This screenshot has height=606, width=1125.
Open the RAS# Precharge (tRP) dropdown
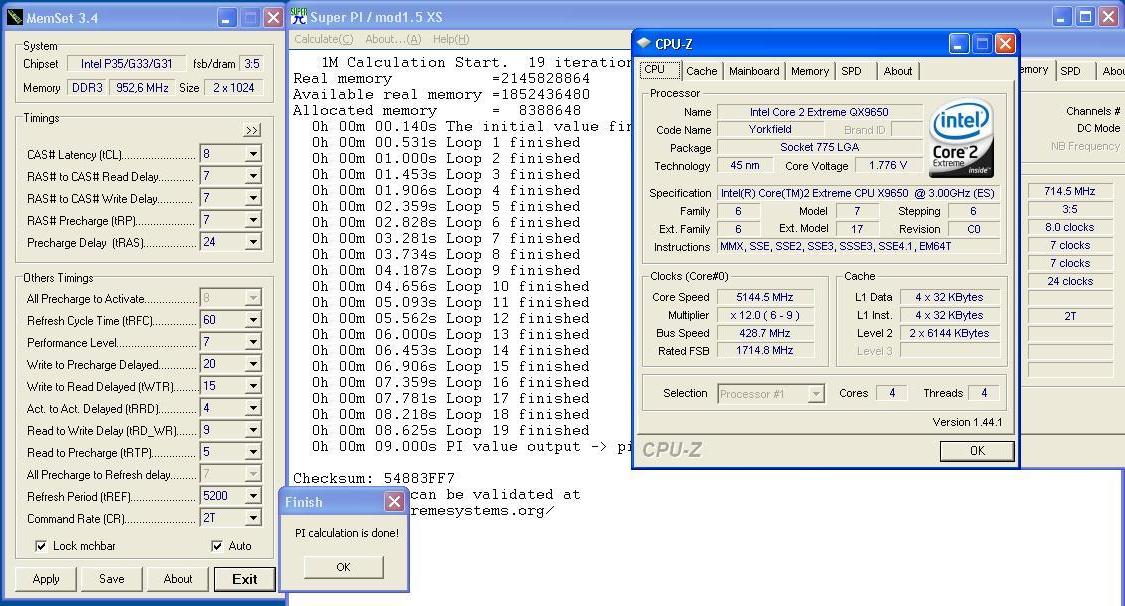(253, 220)
